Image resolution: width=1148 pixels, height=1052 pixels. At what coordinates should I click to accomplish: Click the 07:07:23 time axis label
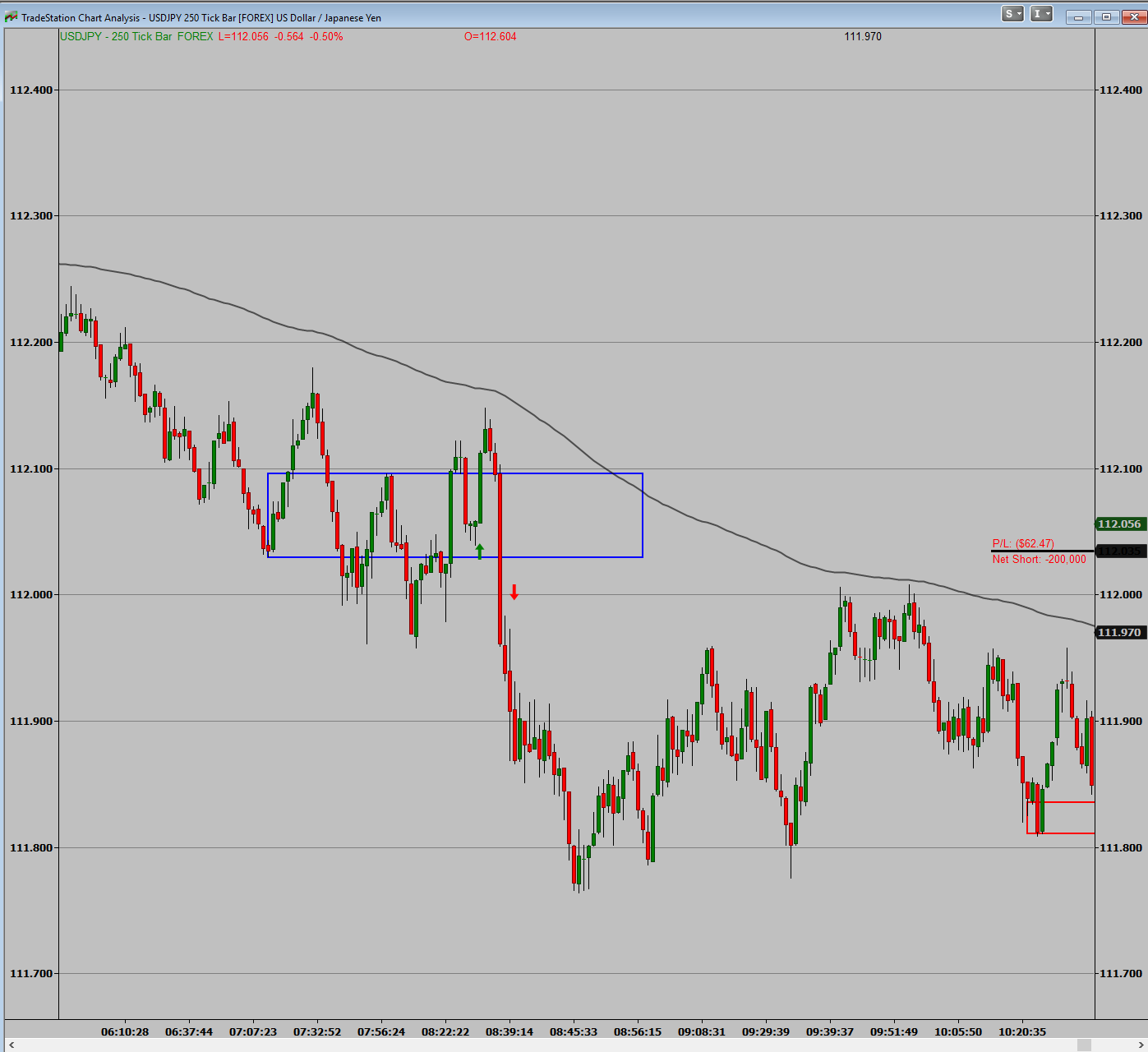pos(253,1032)
